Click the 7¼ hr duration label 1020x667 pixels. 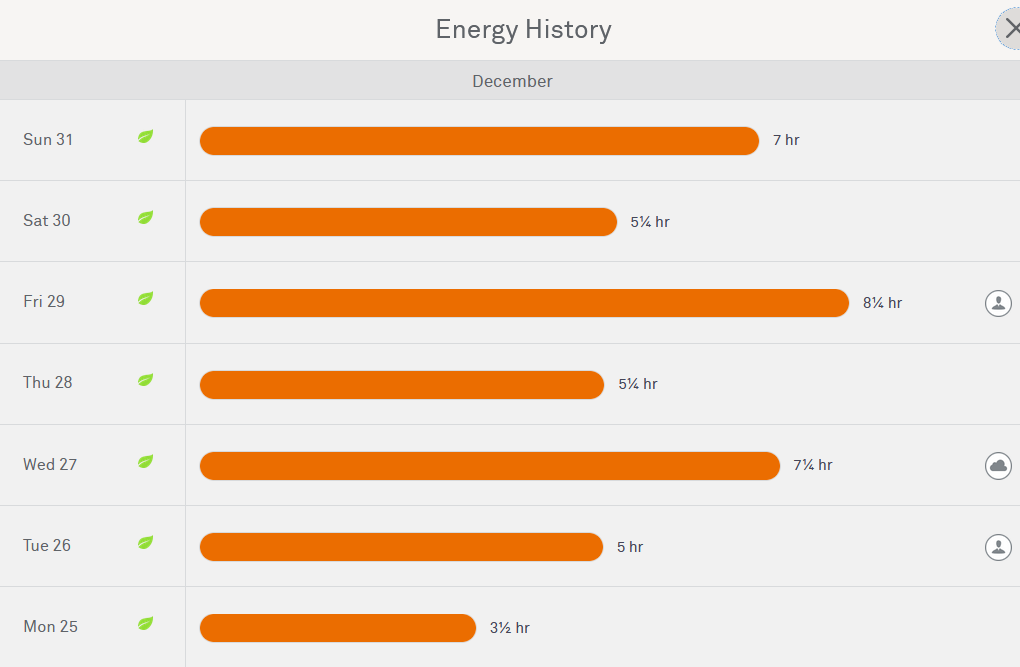pyautogui.click(x=812, y=465)
